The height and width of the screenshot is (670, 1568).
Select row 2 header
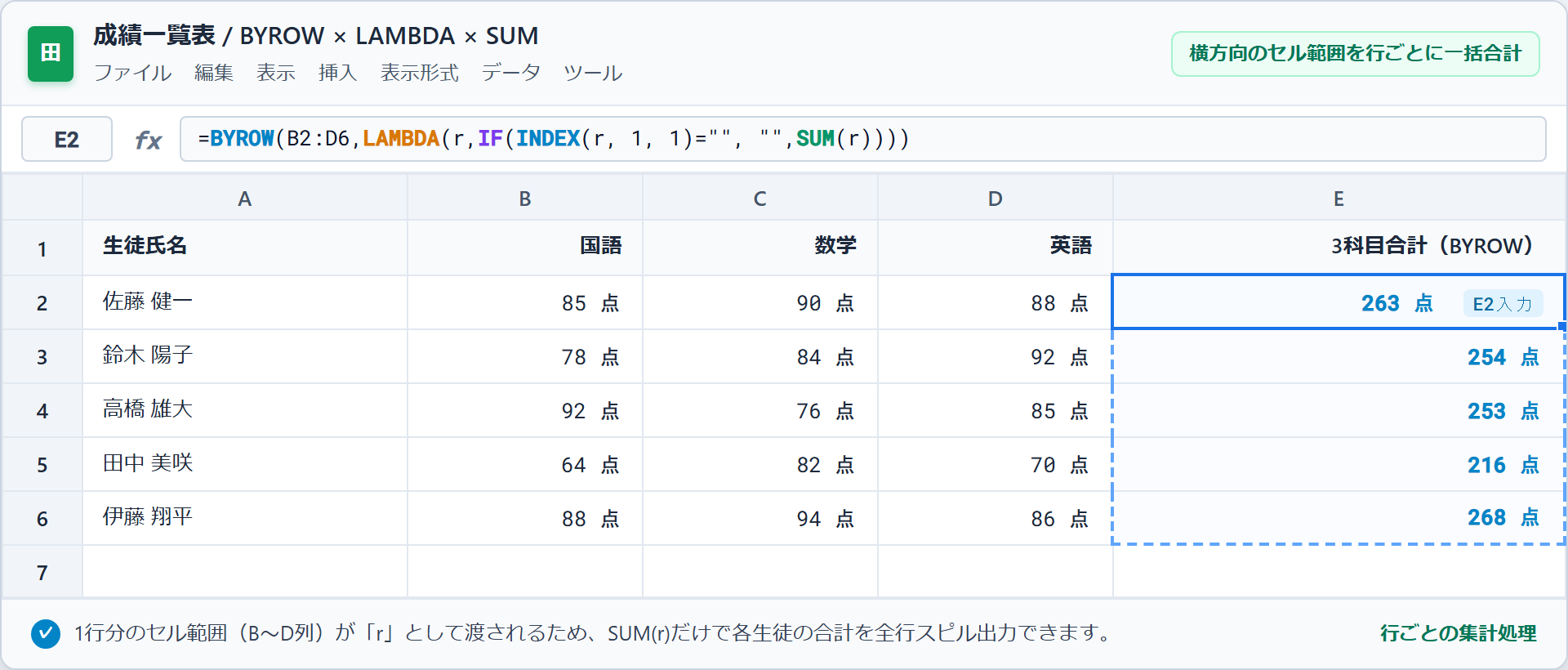(42, 302)
